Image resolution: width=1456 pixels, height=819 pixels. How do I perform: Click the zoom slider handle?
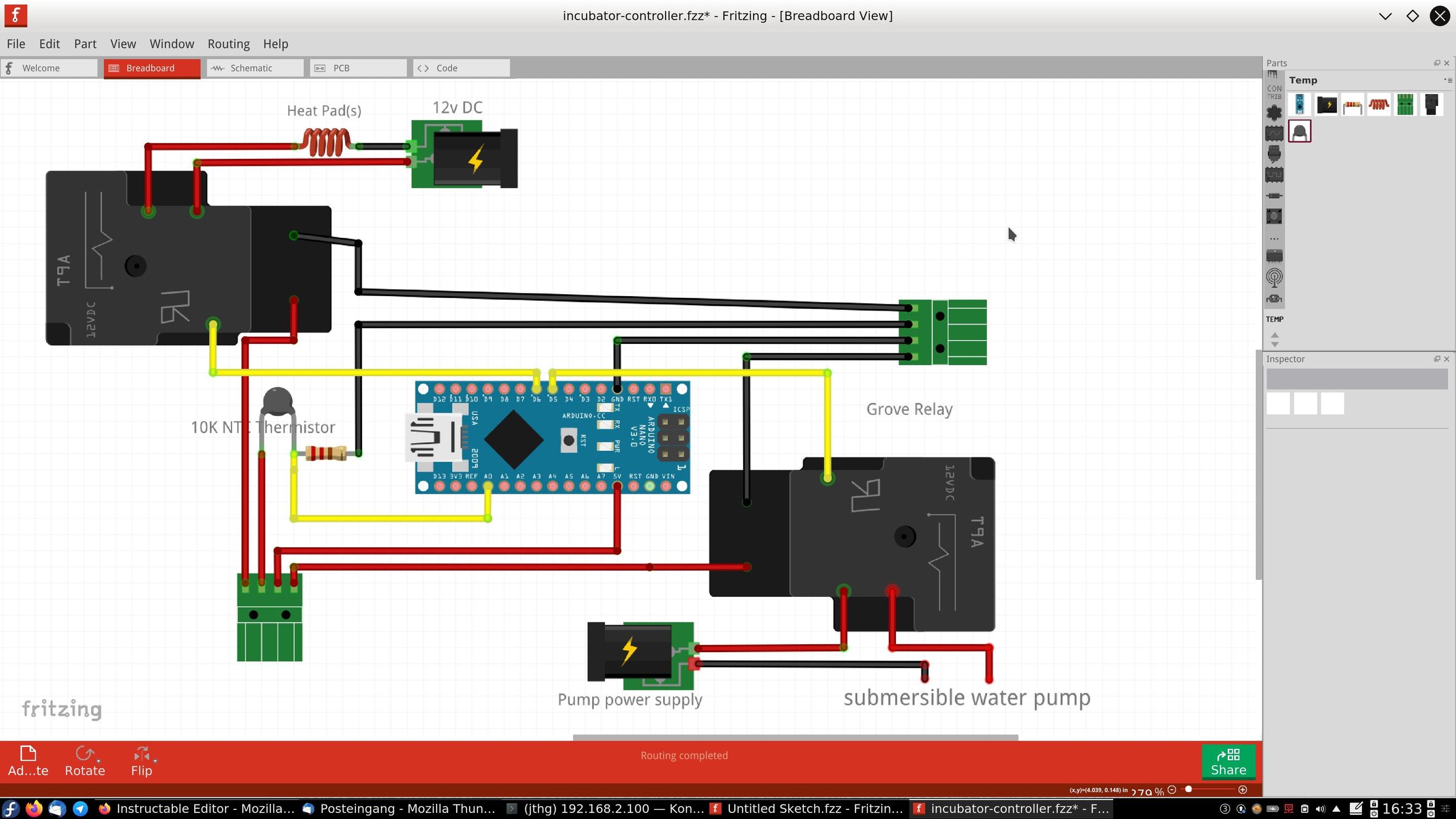(1188, 789)
